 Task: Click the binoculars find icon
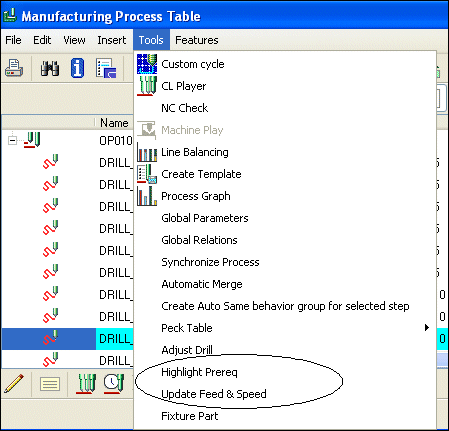pos(50,68)
